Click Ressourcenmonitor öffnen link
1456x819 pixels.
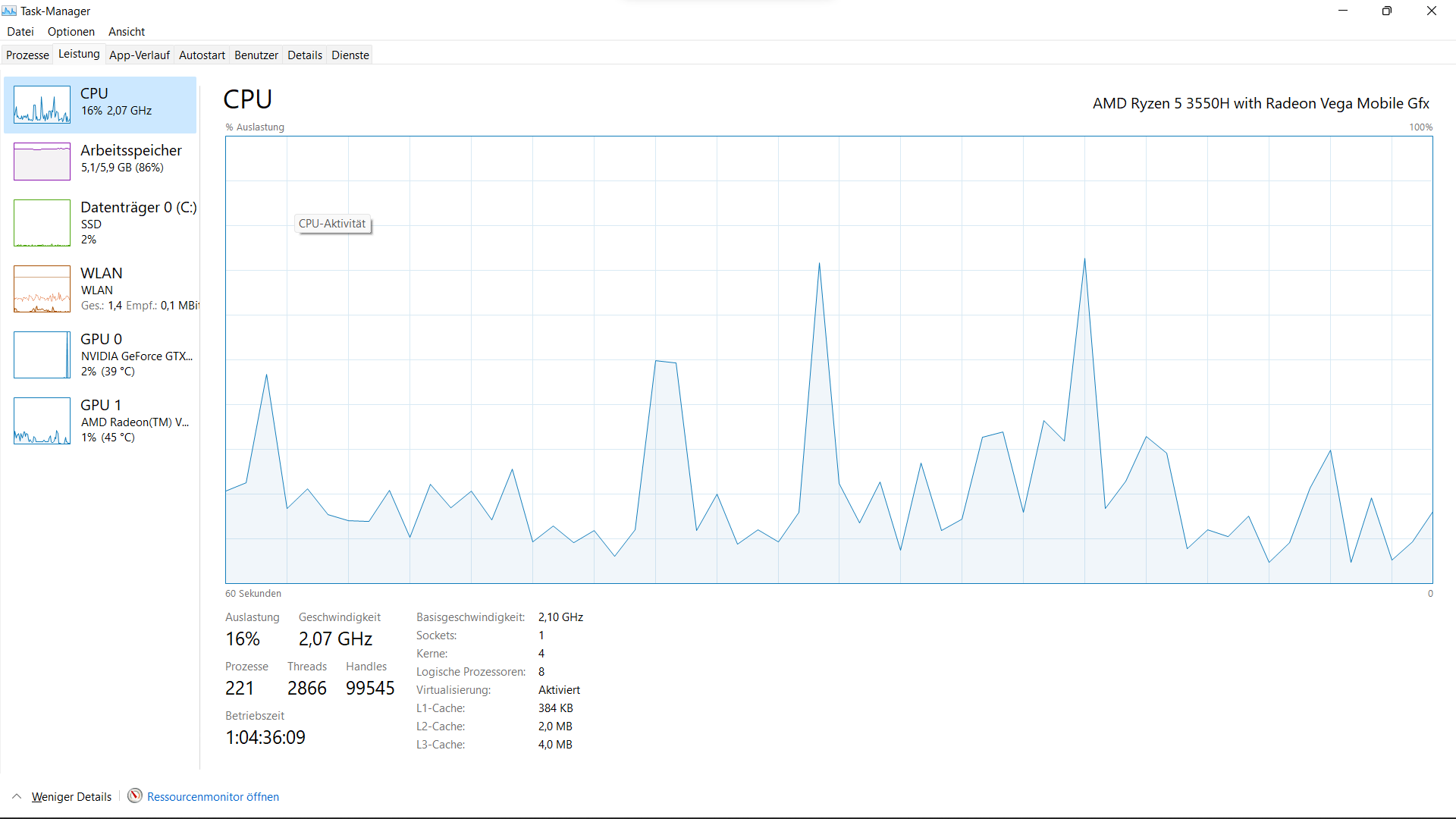pyautogui.click(x=213, y=796)
